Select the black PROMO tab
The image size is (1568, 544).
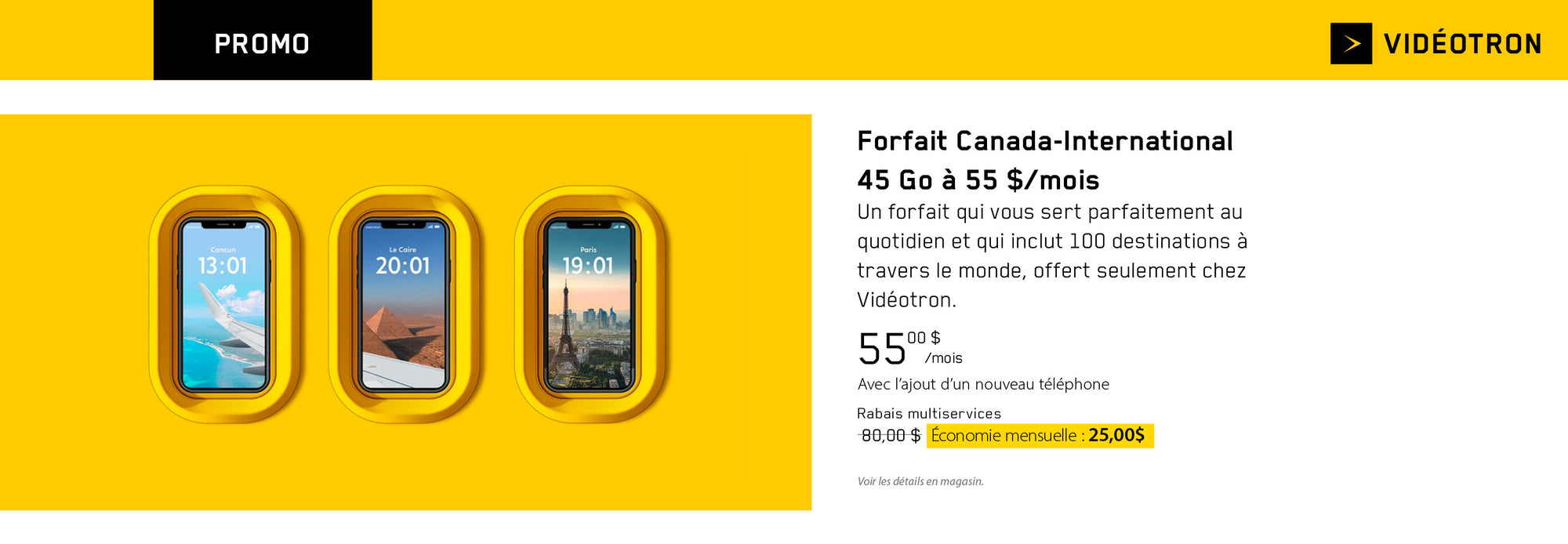point(262,41)
